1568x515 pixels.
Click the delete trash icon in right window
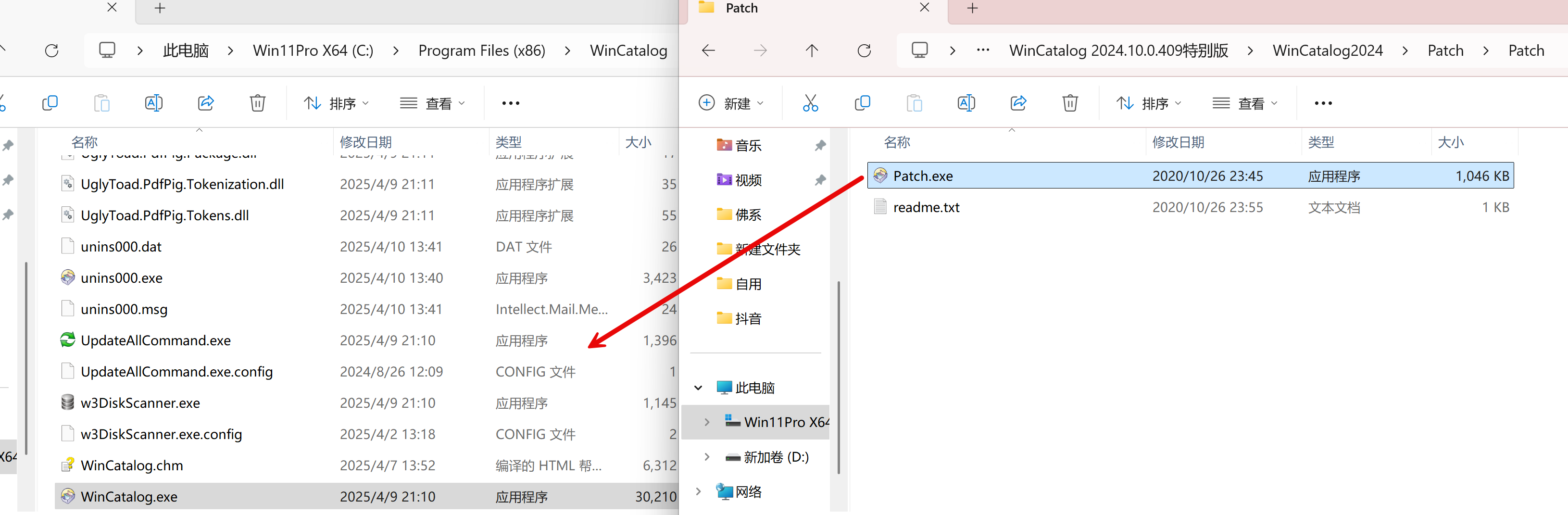tap(1069, 103)
